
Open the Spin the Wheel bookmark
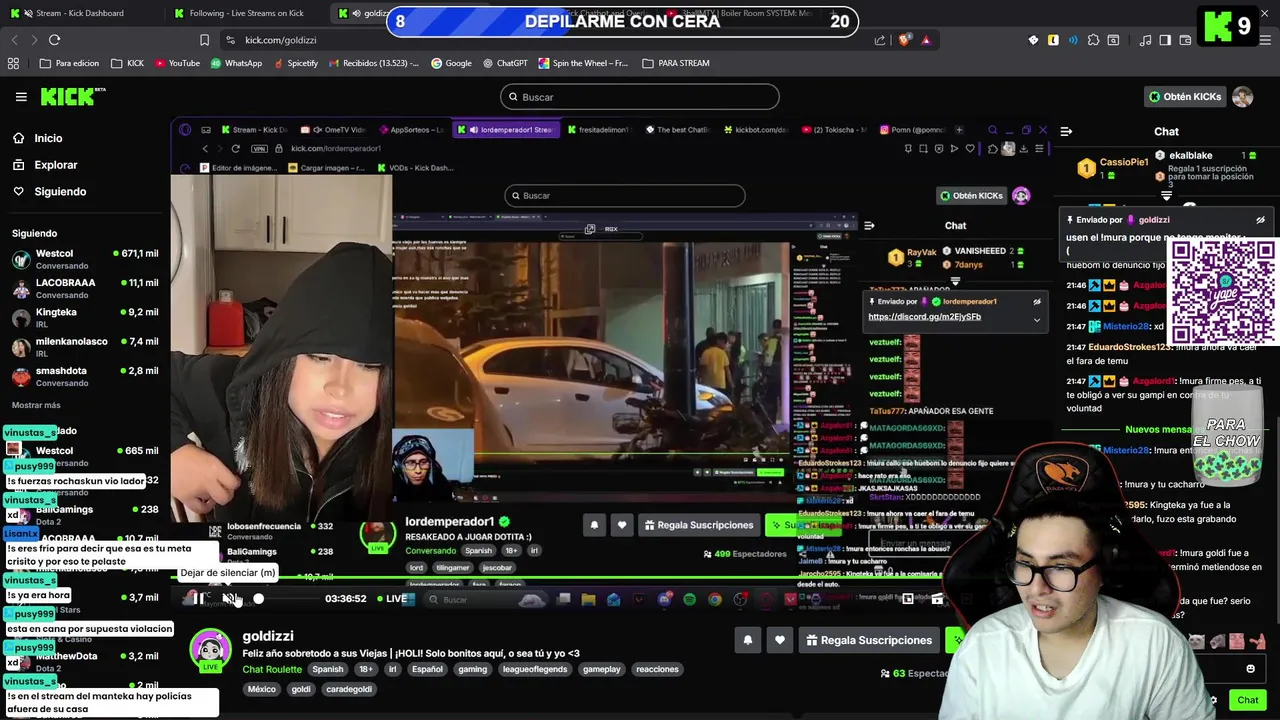[x=583, y=63]
